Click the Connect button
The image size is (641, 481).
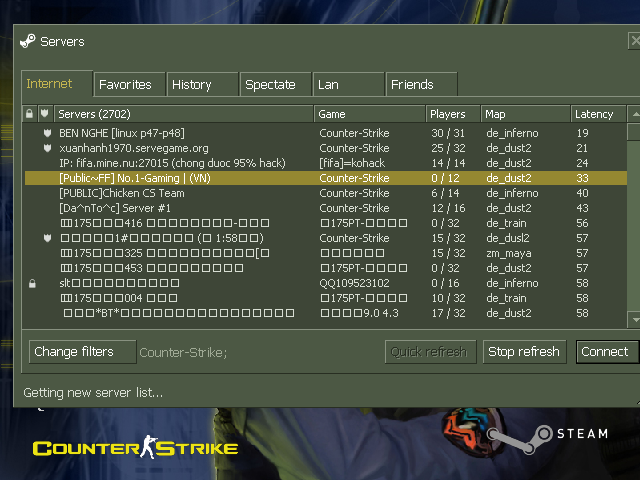click(x=607, y=351)
